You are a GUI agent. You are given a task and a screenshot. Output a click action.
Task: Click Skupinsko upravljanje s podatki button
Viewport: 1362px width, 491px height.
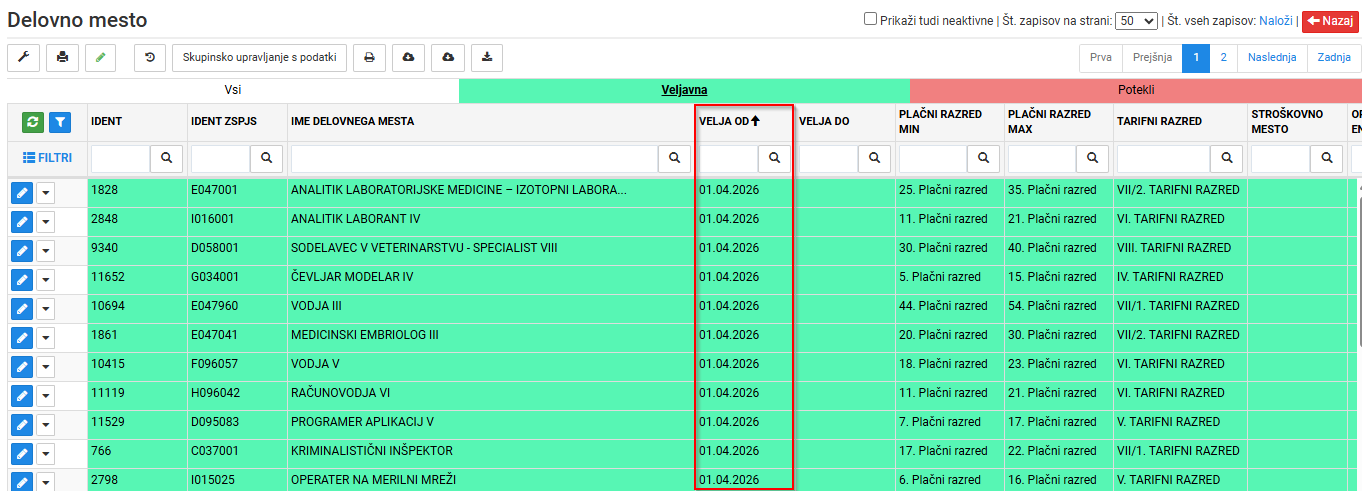(x=259, y=58)
